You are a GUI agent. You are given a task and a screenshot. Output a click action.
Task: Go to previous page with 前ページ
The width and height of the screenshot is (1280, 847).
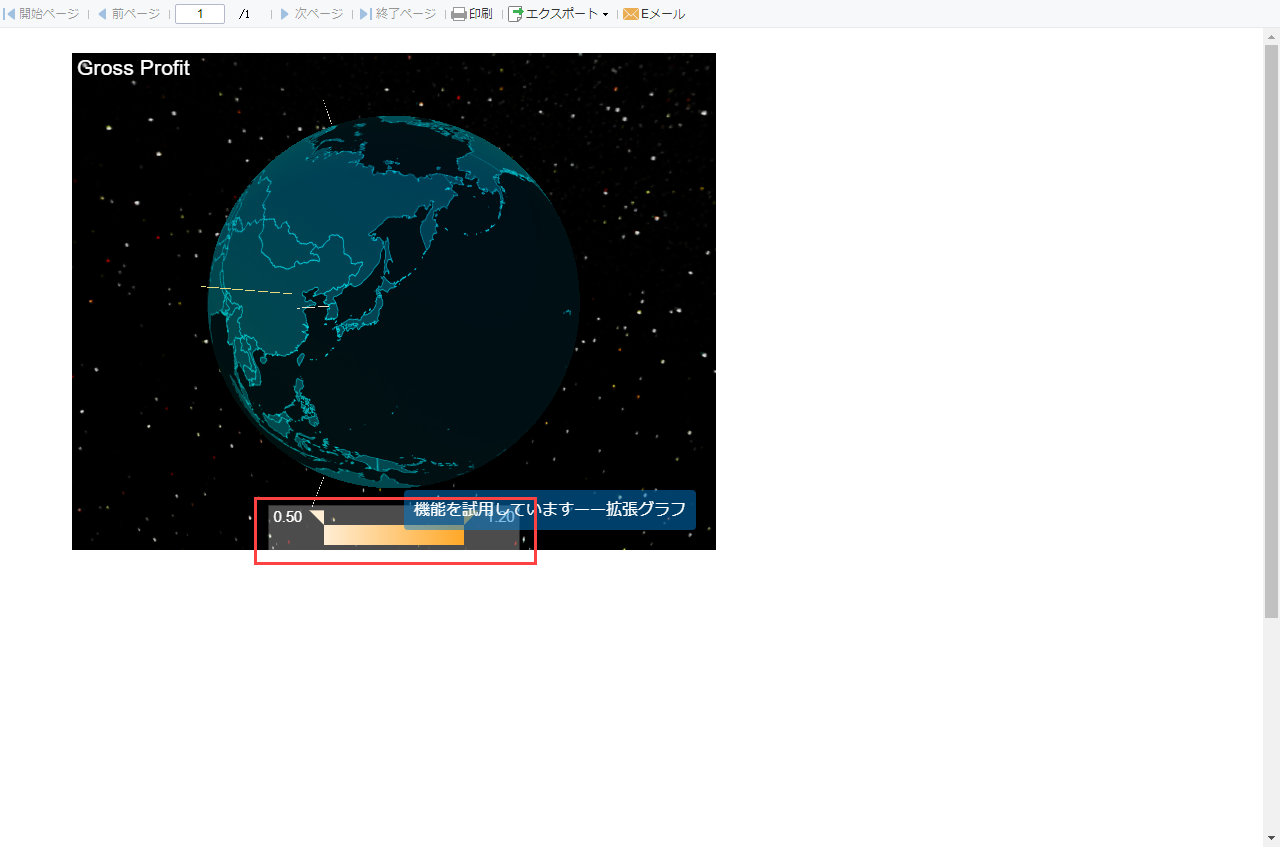pos(128,14)
